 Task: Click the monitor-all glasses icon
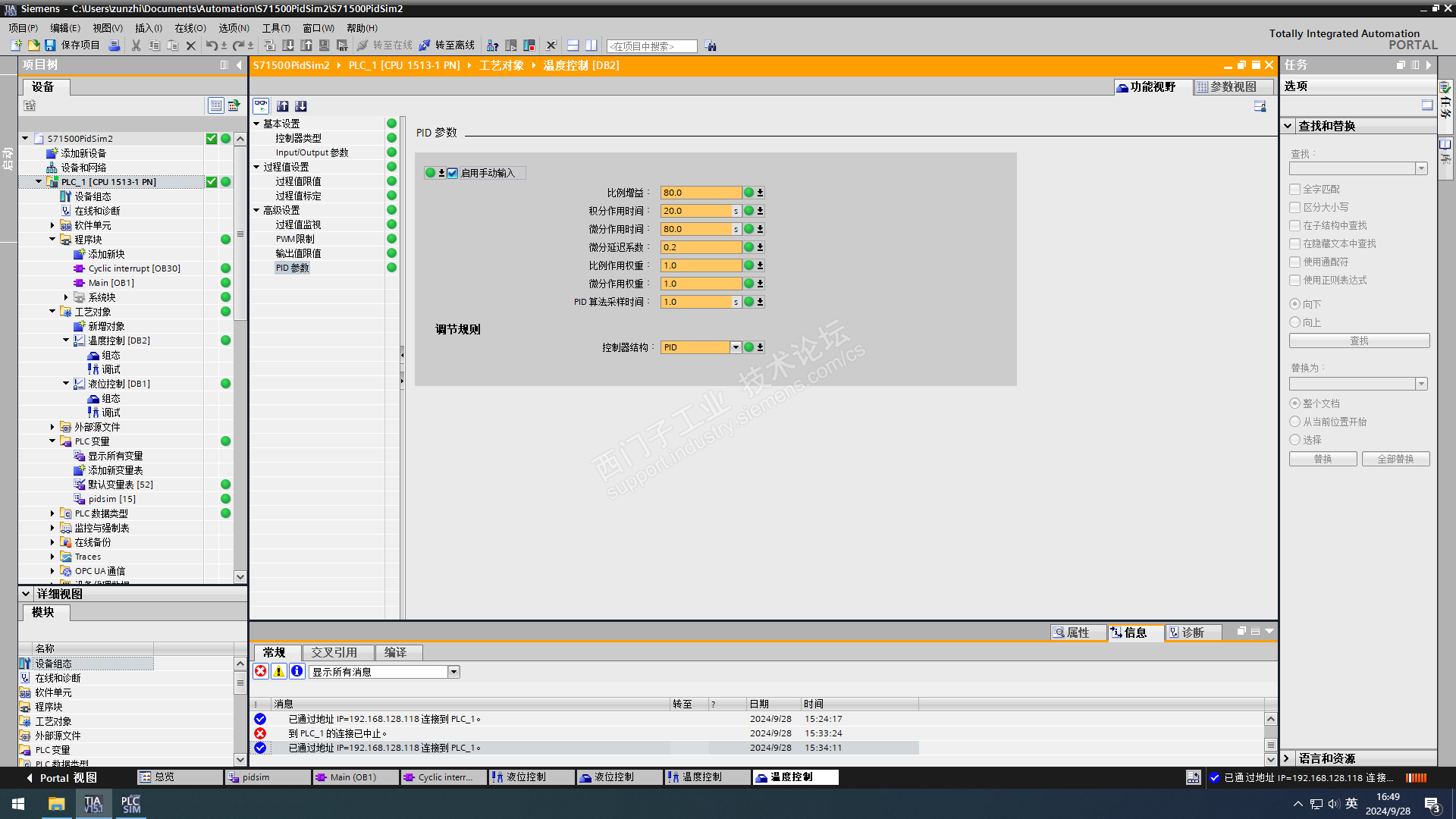[x=261, y=105]
